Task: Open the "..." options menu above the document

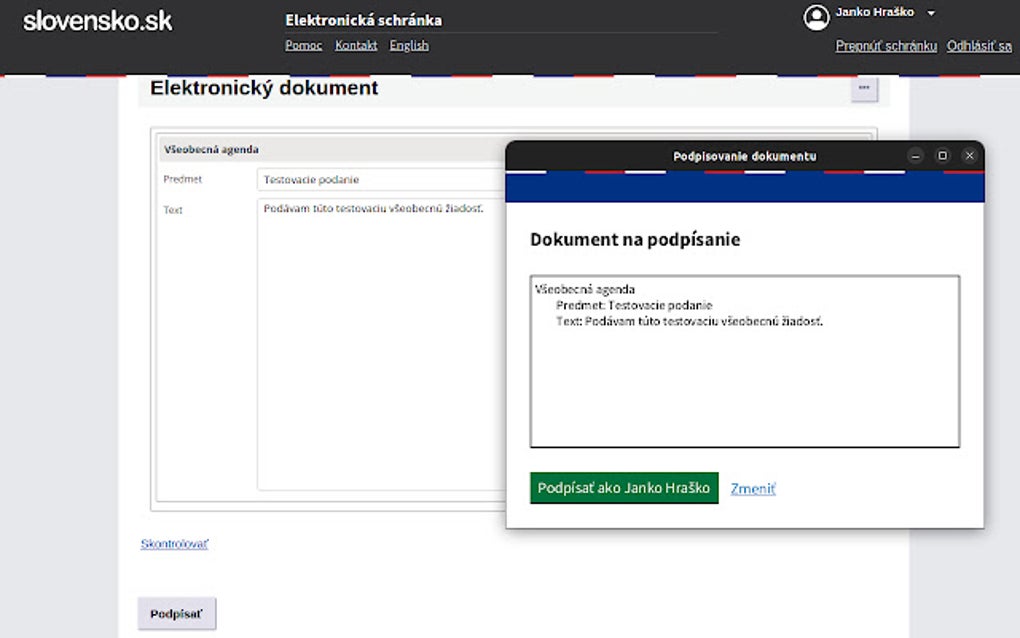Action: click(864, 89)
